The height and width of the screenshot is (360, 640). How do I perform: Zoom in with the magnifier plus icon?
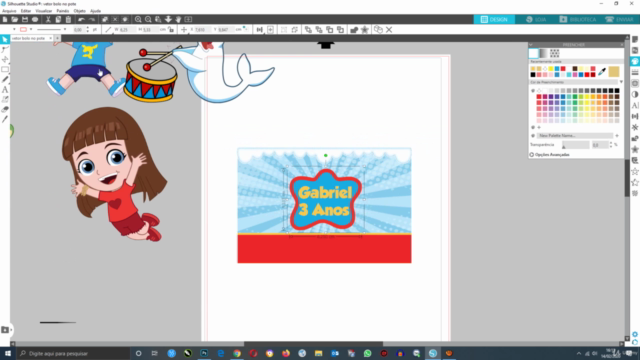tap(138, 19)
